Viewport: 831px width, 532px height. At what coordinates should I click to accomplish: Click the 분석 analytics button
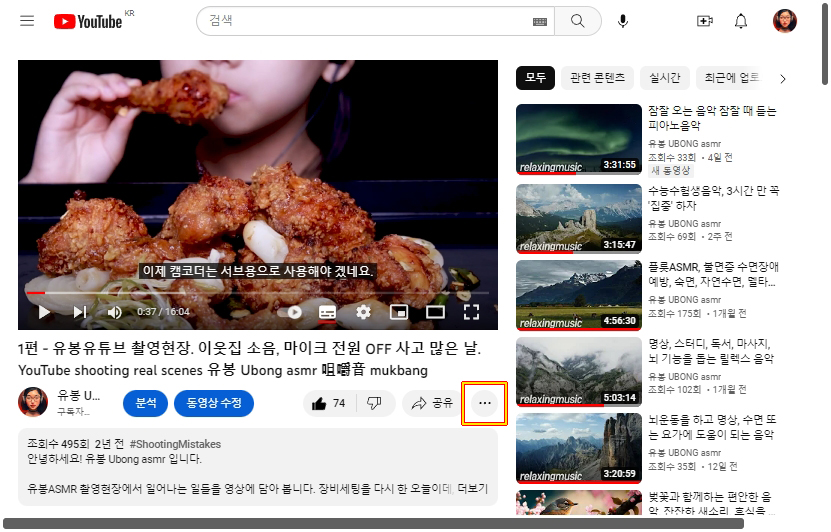click(x=145, y=403)
